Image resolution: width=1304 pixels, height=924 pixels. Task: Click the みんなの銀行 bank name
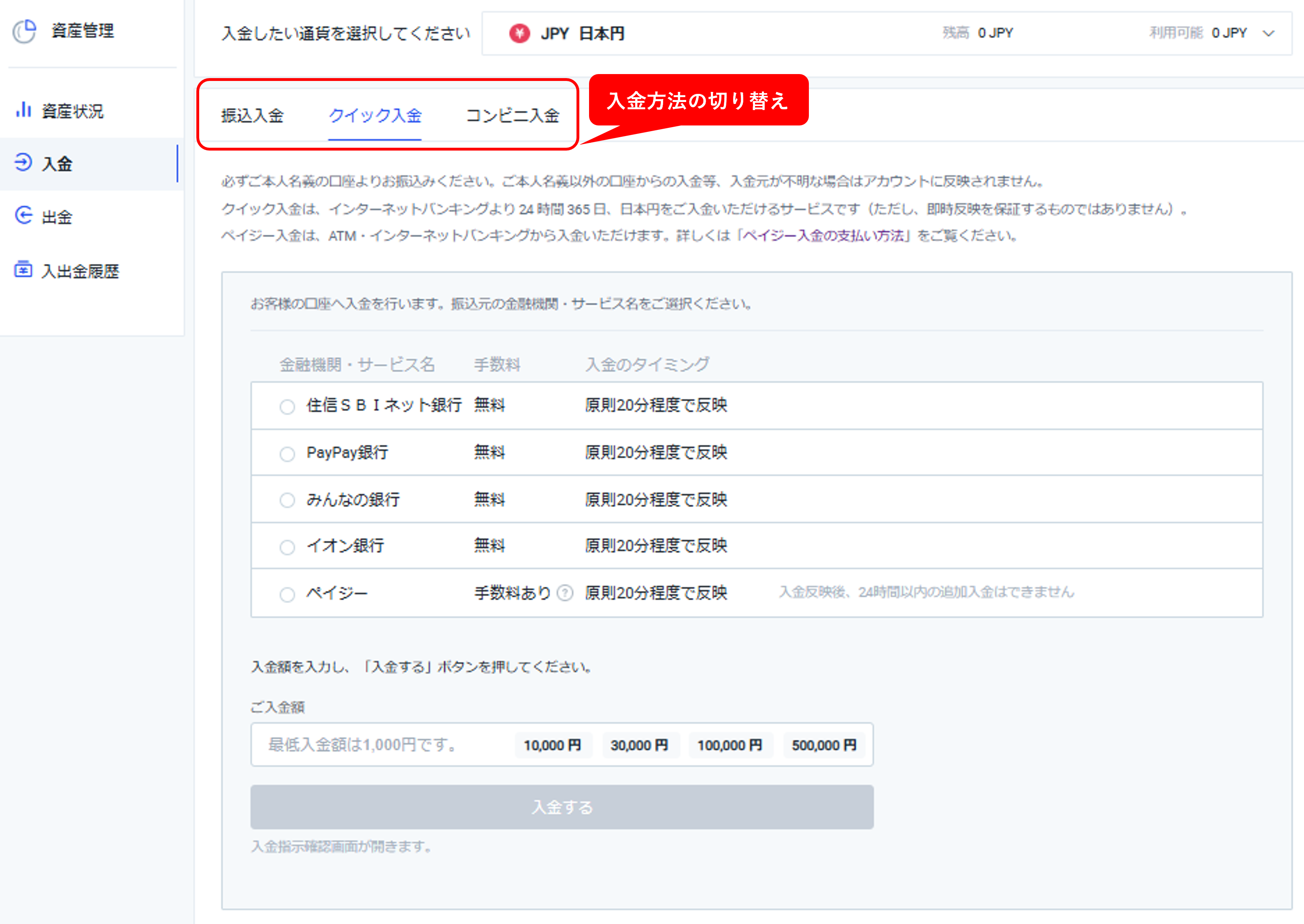[353, 499]
